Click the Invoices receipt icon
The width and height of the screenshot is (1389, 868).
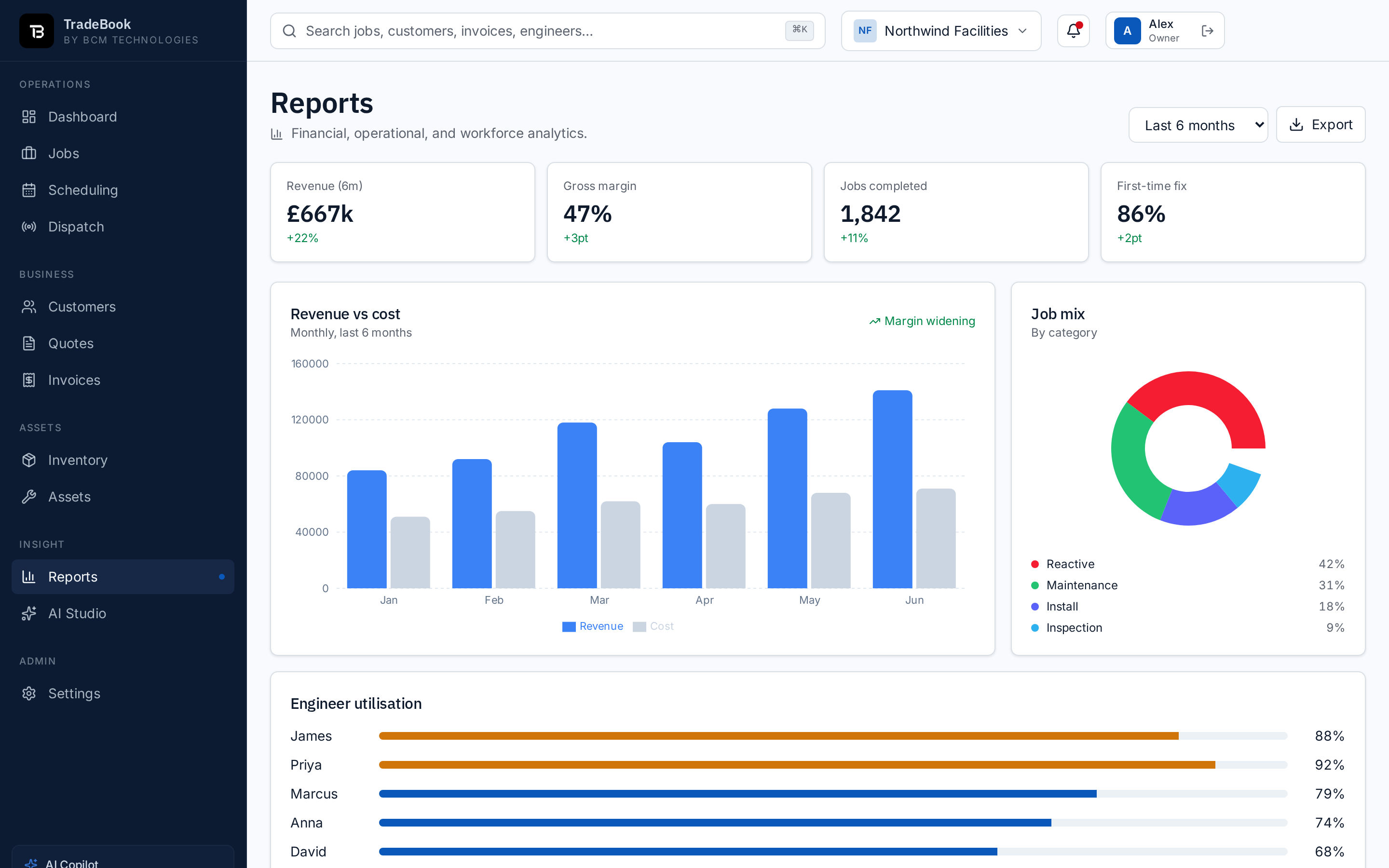(x=29, y=380)
